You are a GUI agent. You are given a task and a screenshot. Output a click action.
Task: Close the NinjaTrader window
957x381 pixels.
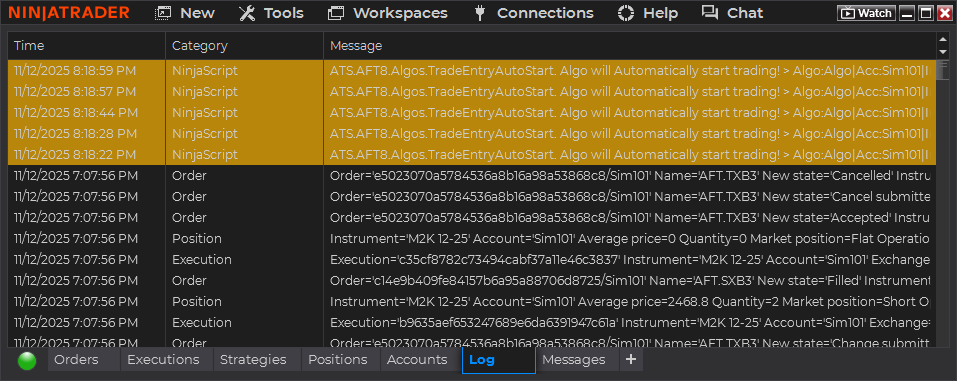944,13
